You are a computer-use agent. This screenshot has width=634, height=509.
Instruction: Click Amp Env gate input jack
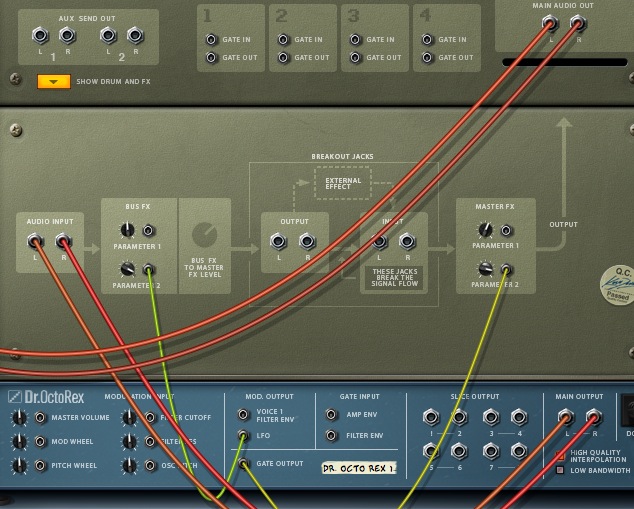331,414
